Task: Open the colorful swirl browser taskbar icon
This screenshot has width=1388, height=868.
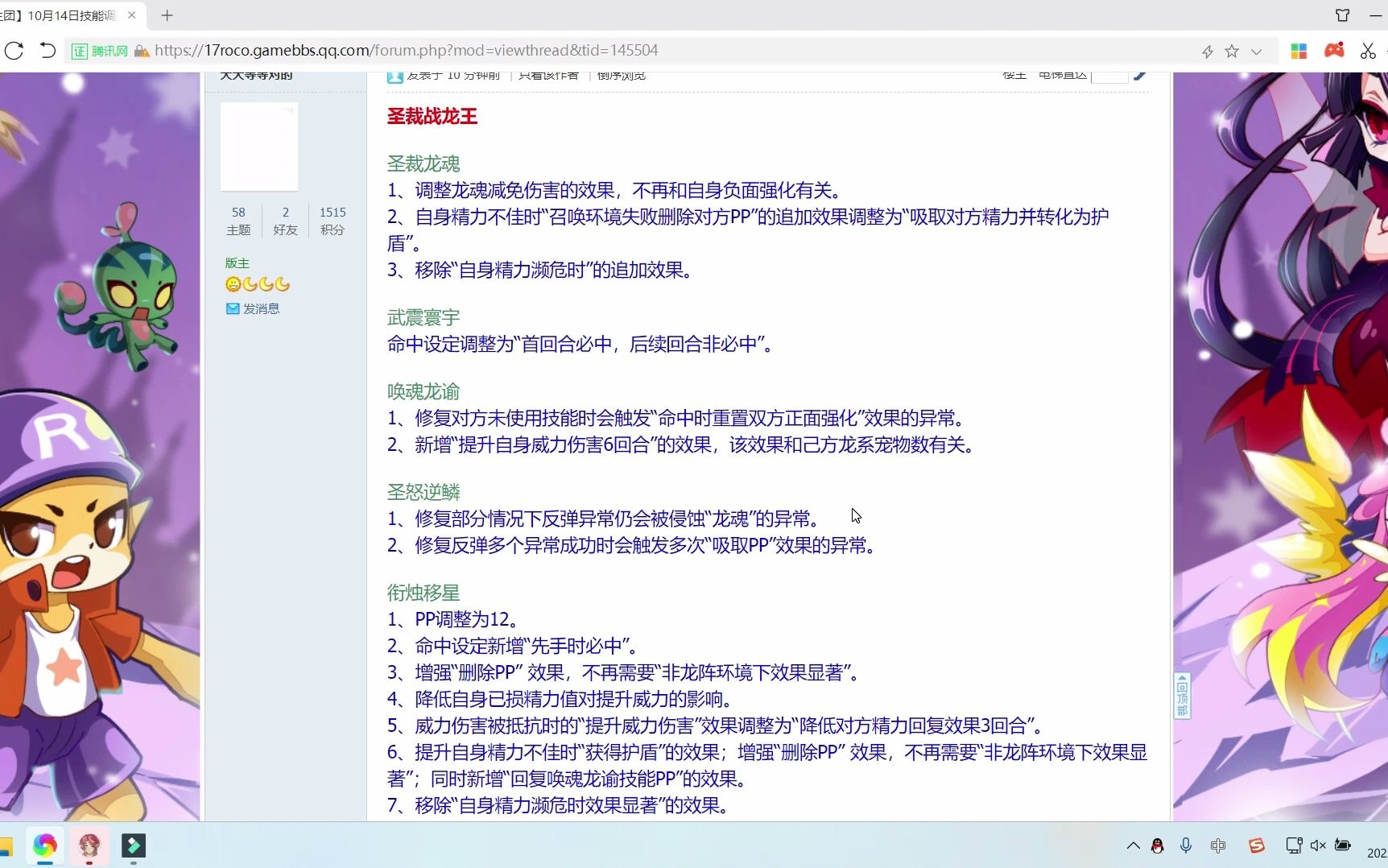Action: (44, 845)
